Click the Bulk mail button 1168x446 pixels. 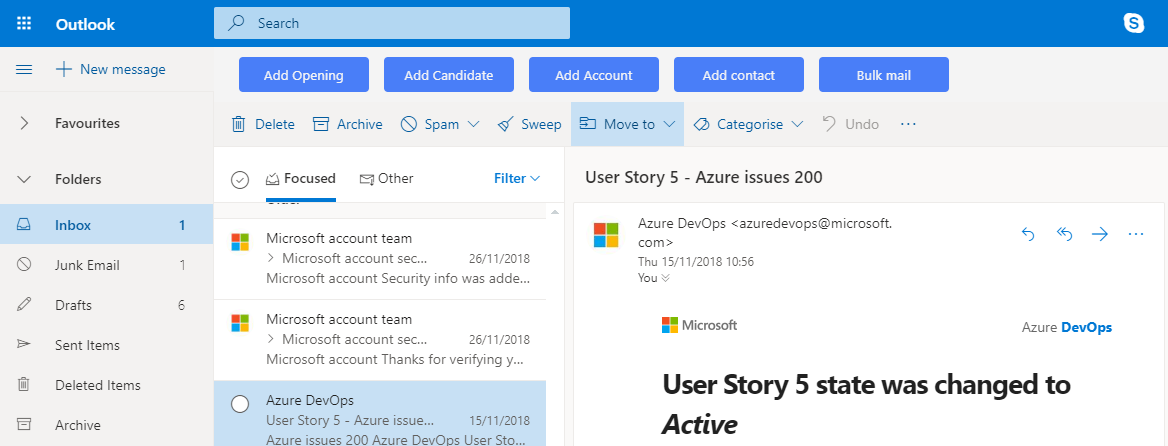pyautogui.click(x=883, y=74)
